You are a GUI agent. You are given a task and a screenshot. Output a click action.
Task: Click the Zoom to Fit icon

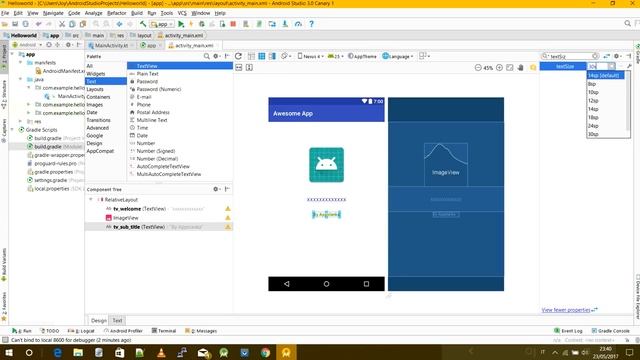tap(509, 67)
